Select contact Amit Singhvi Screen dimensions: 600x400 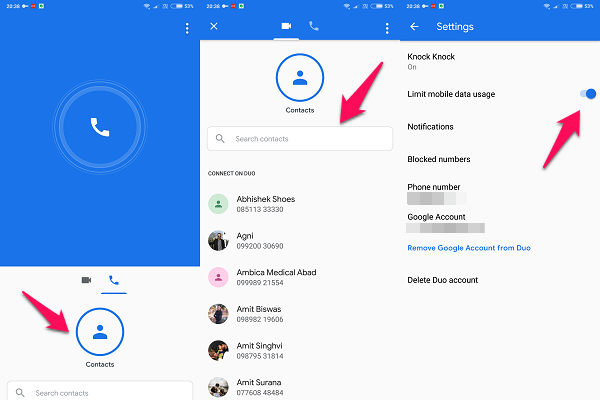(300, 351)
